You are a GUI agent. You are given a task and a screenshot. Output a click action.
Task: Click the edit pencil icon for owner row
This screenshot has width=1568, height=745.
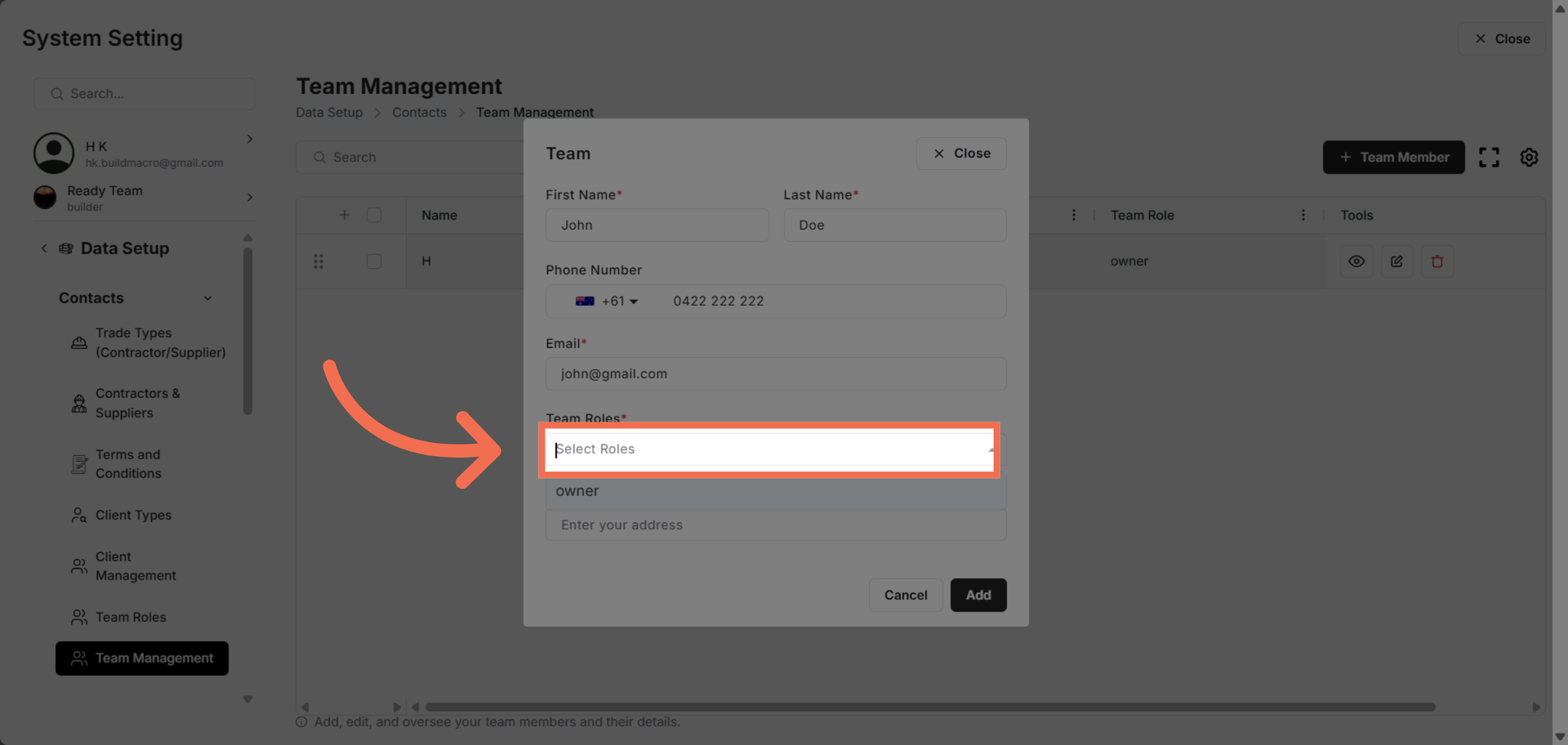(x=1397, y=261)
